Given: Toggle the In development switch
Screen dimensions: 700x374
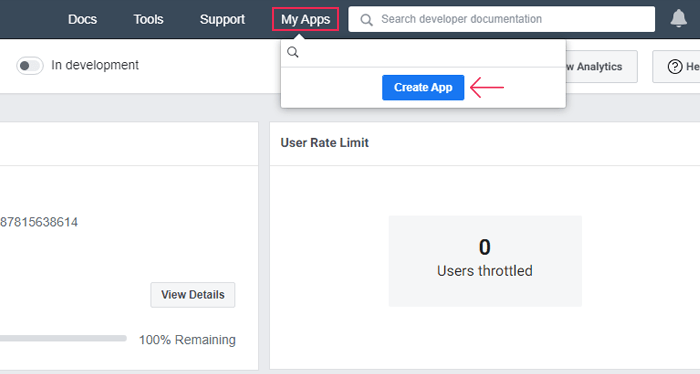Looking at the screenshot, I should click(30, 66).
